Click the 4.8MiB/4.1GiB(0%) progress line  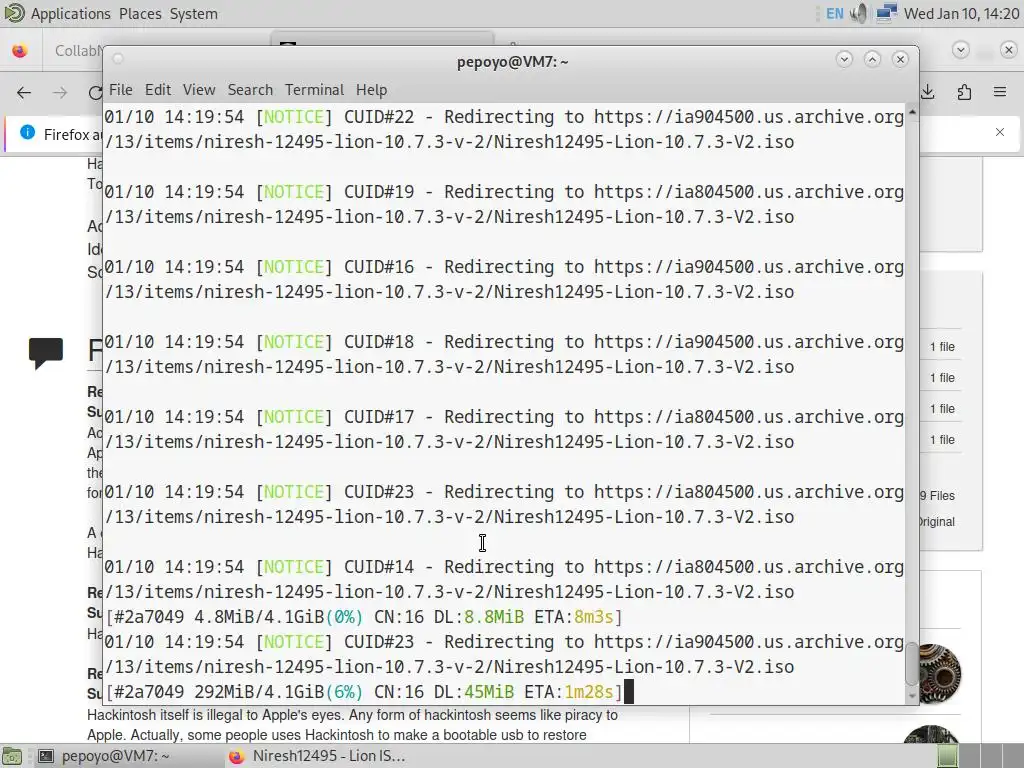point(364,616)
